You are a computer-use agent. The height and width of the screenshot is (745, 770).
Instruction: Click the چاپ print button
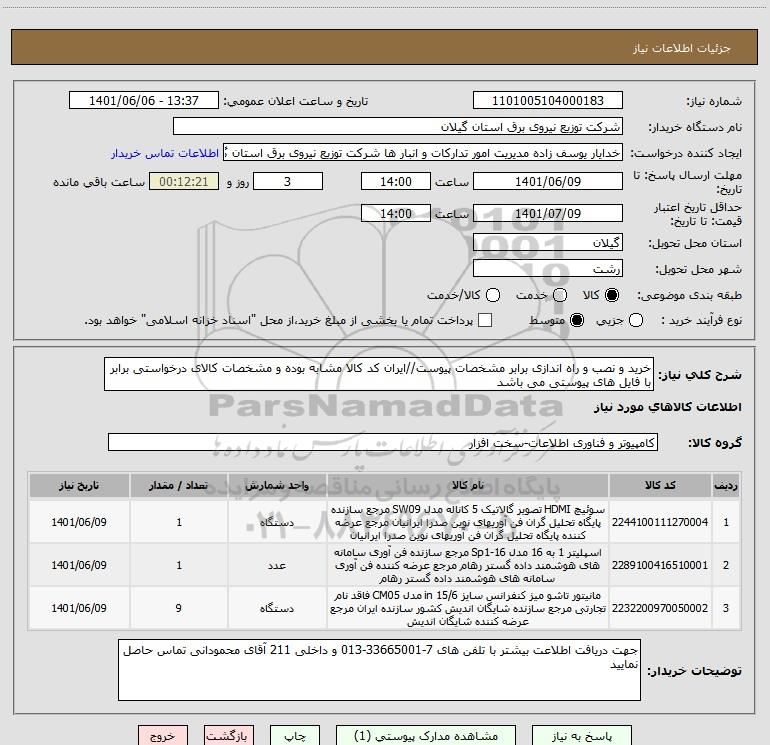pyautogui.click(x=295, y=736)
